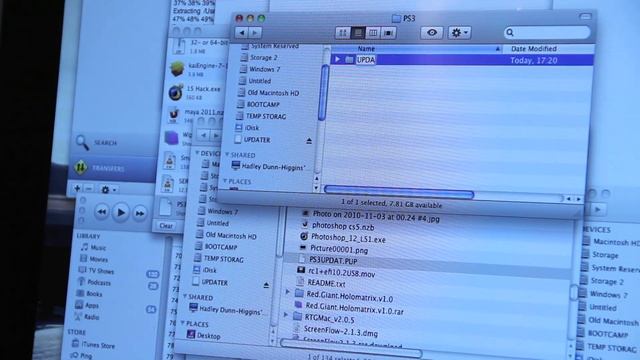The image size is (640, 360).
Task: Select ScreenFlow-2.1.3.dmg file
Action: (x=340, y=331)
